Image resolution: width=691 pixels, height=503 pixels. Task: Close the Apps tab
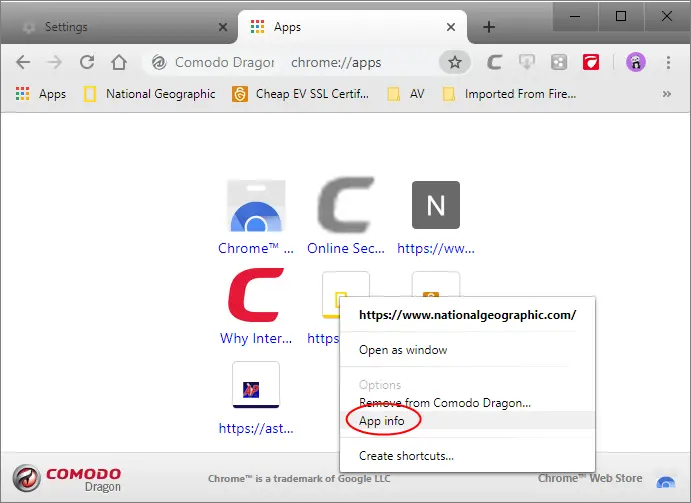pos(451,27)
